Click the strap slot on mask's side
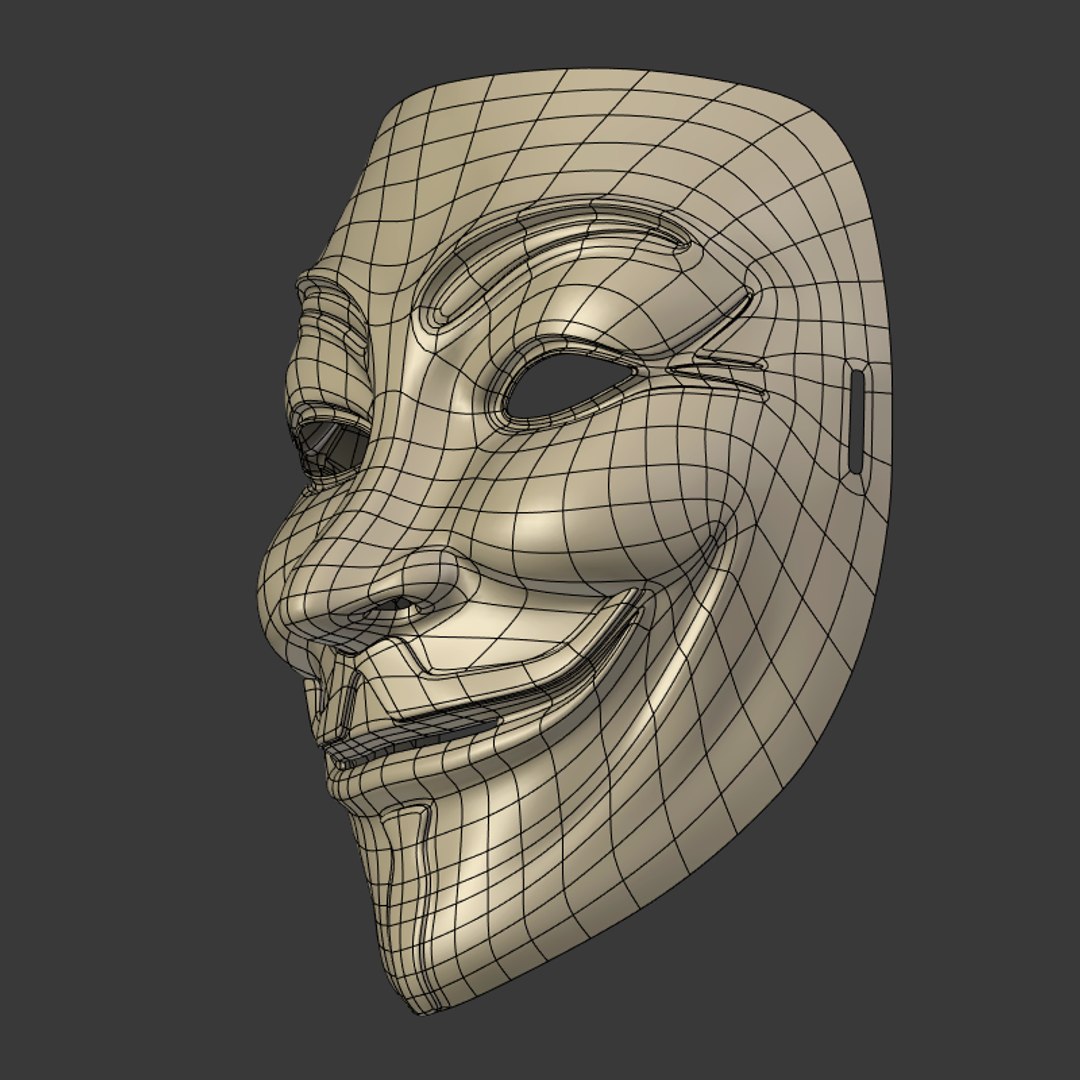Image resolution: width=1080 pixels, height=1080 pixels. click(857, 421)
